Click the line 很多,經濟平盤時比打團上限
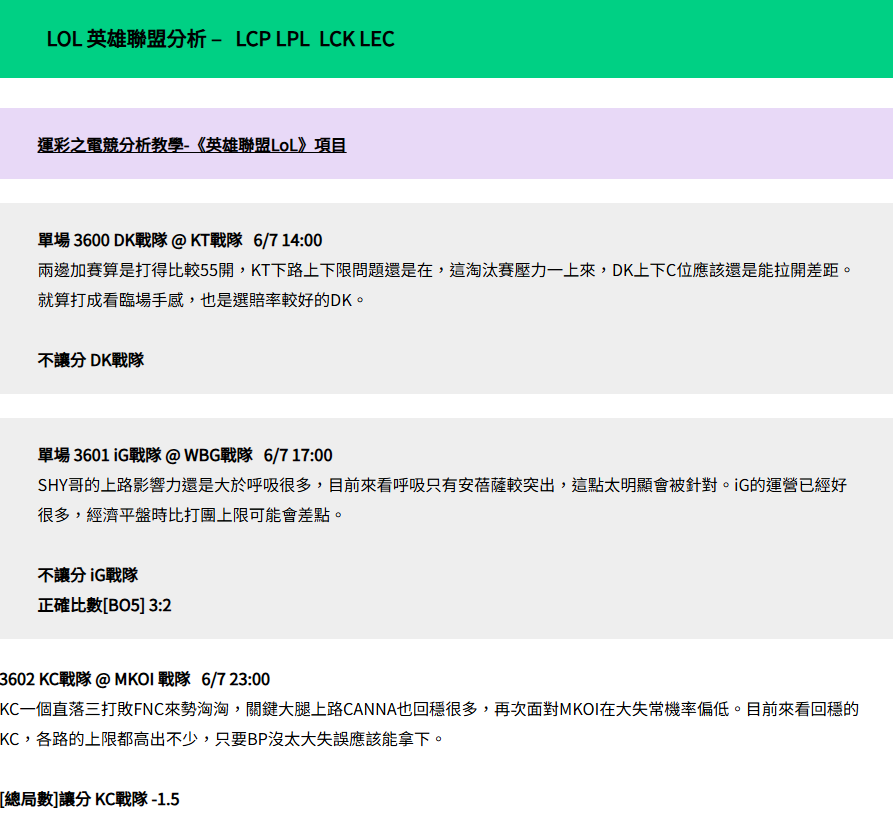 pyautogui.click(x=191, y=515)
